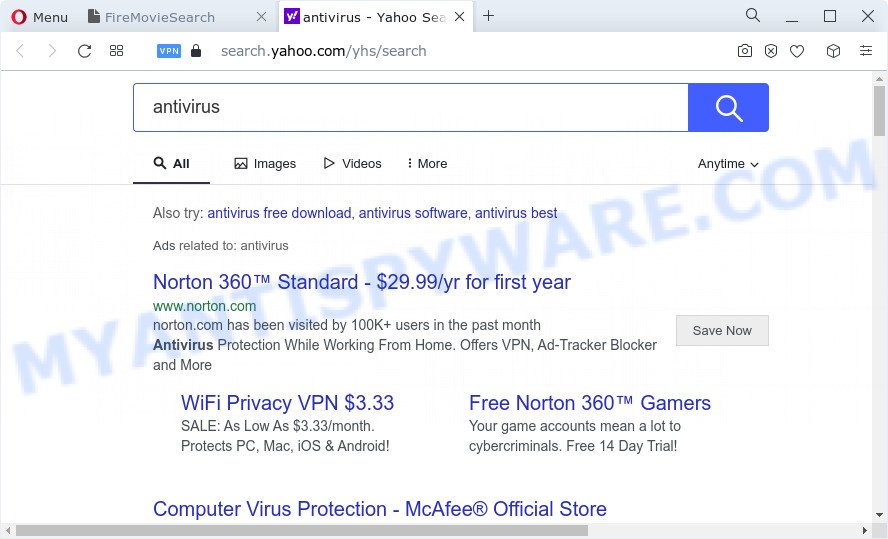Go forward to next page
888x539 pixels.
click(52, 51)
